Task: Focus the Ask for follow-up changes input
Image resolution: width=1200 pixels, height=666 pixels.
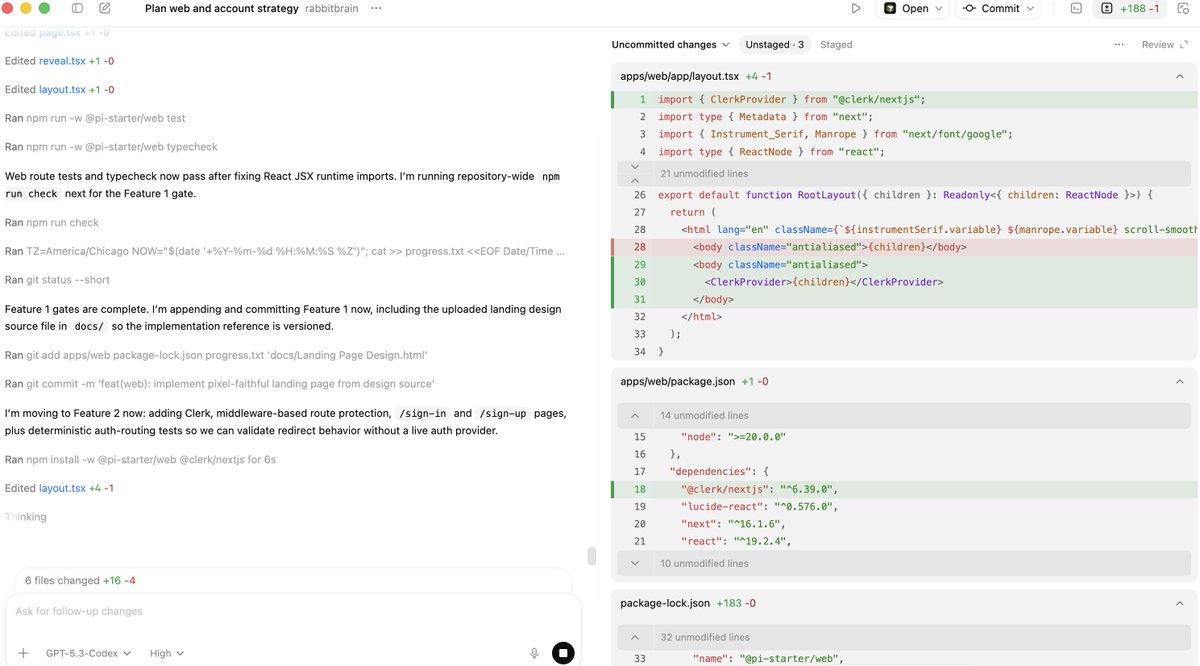Action: coord(292,611)
